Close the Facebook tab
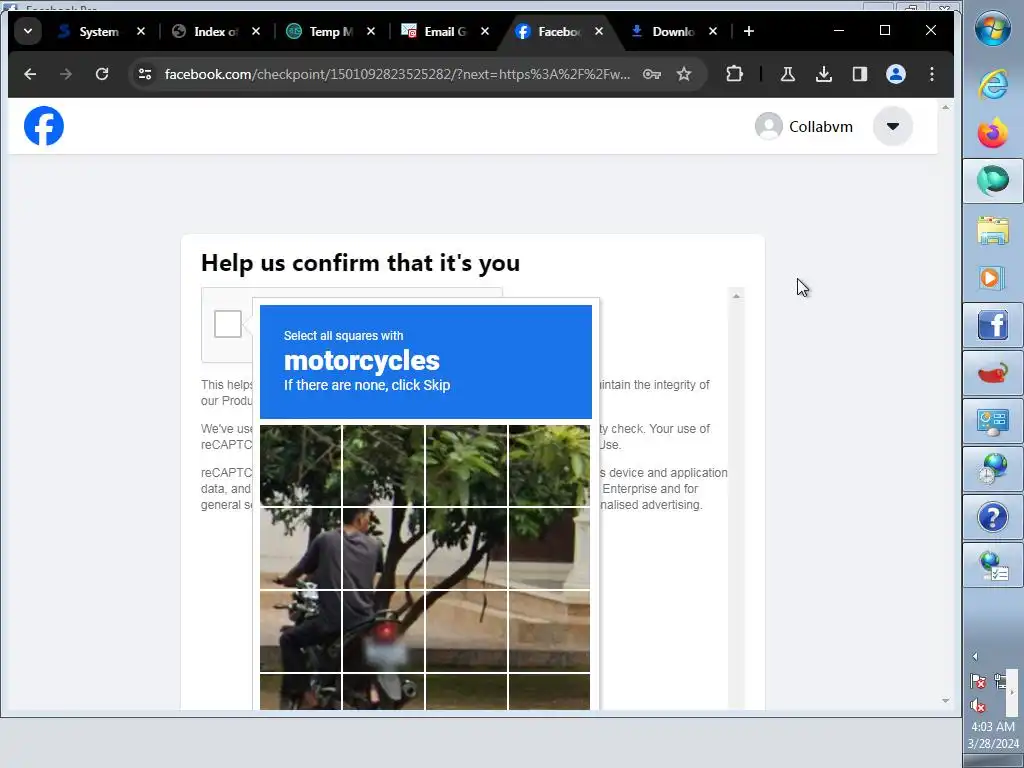This screenshot has width=1024, height=768. (x=599, y=31)
